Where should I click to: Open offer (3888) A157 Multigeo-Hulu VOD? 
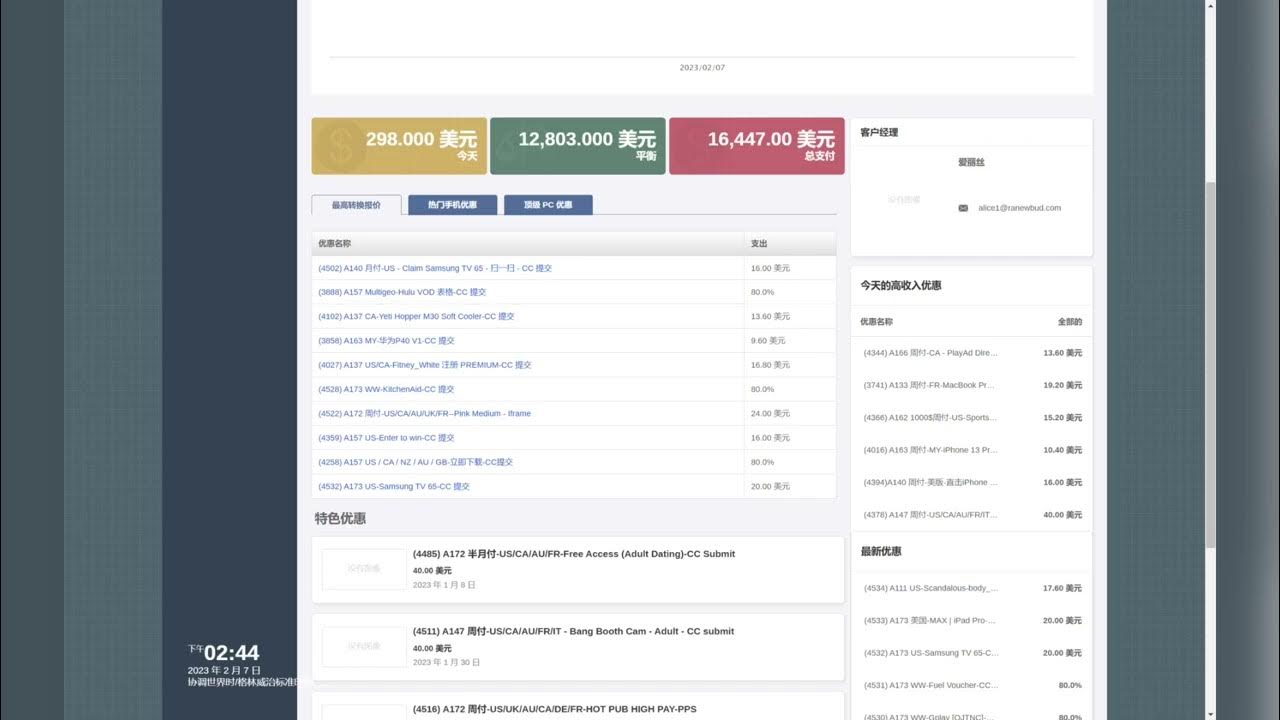click(402, 292)
